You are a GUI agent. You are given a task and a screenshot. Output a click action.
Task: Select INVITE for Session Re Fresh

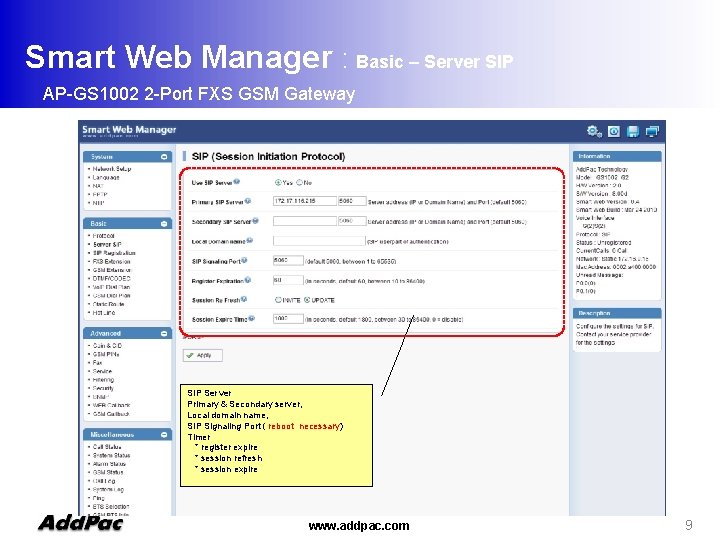278,300
